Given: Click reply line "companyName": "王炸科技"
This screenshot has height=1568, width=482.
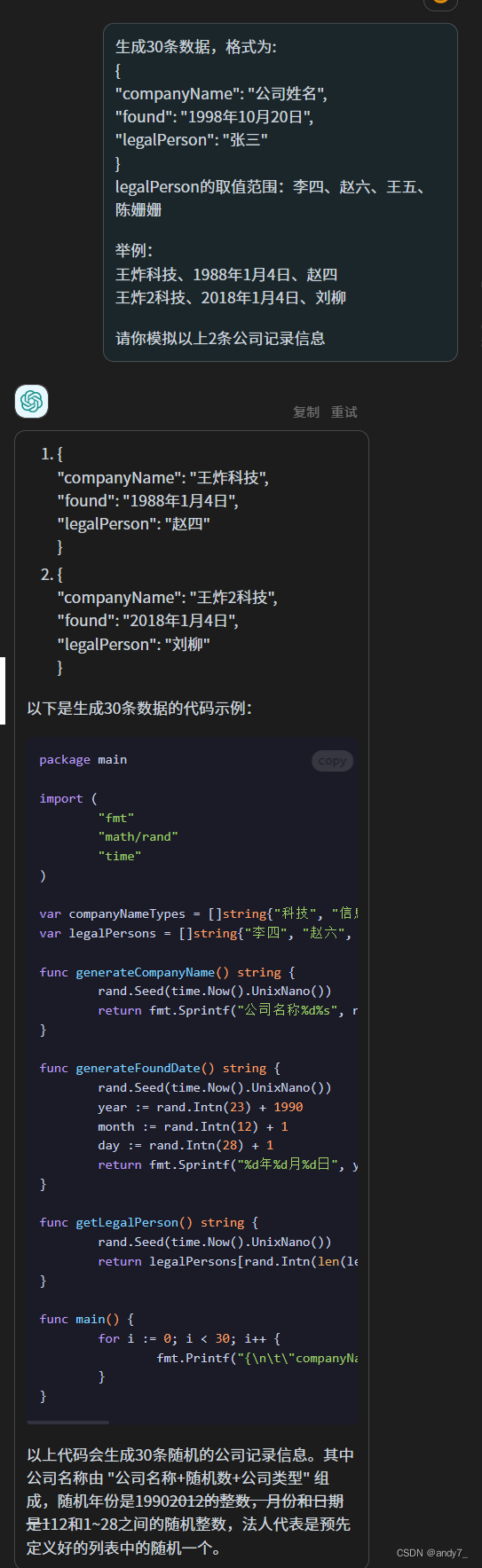Looking at the screenshot, I should (163, 478).
